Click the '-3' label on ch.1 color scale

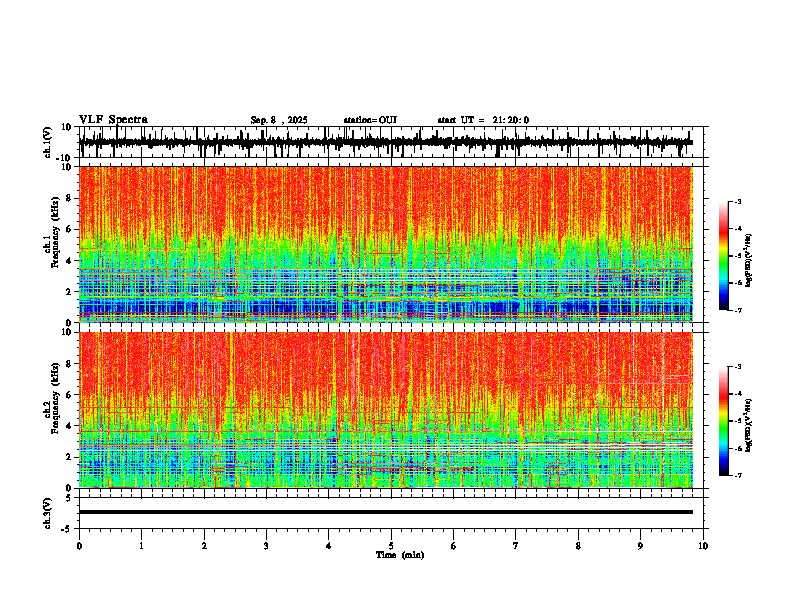click(737, 201)
